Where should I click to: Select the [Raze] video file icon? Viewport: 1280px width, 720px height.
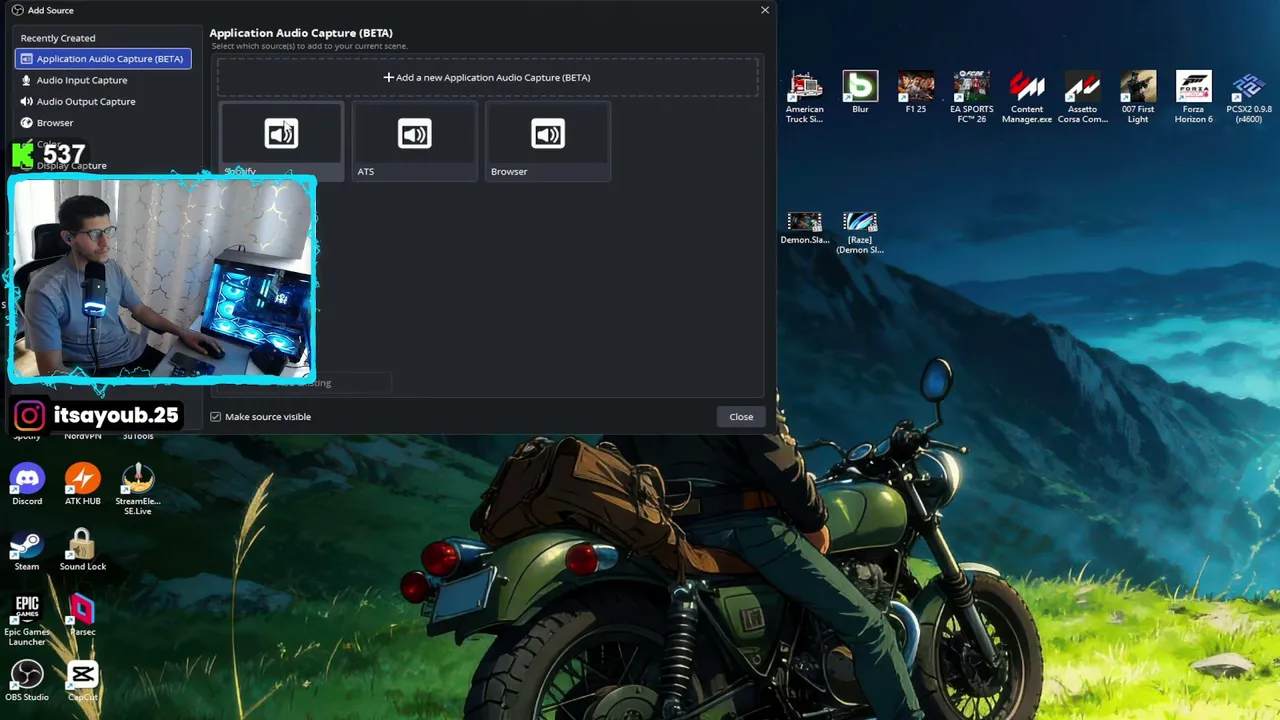(860, 233)
